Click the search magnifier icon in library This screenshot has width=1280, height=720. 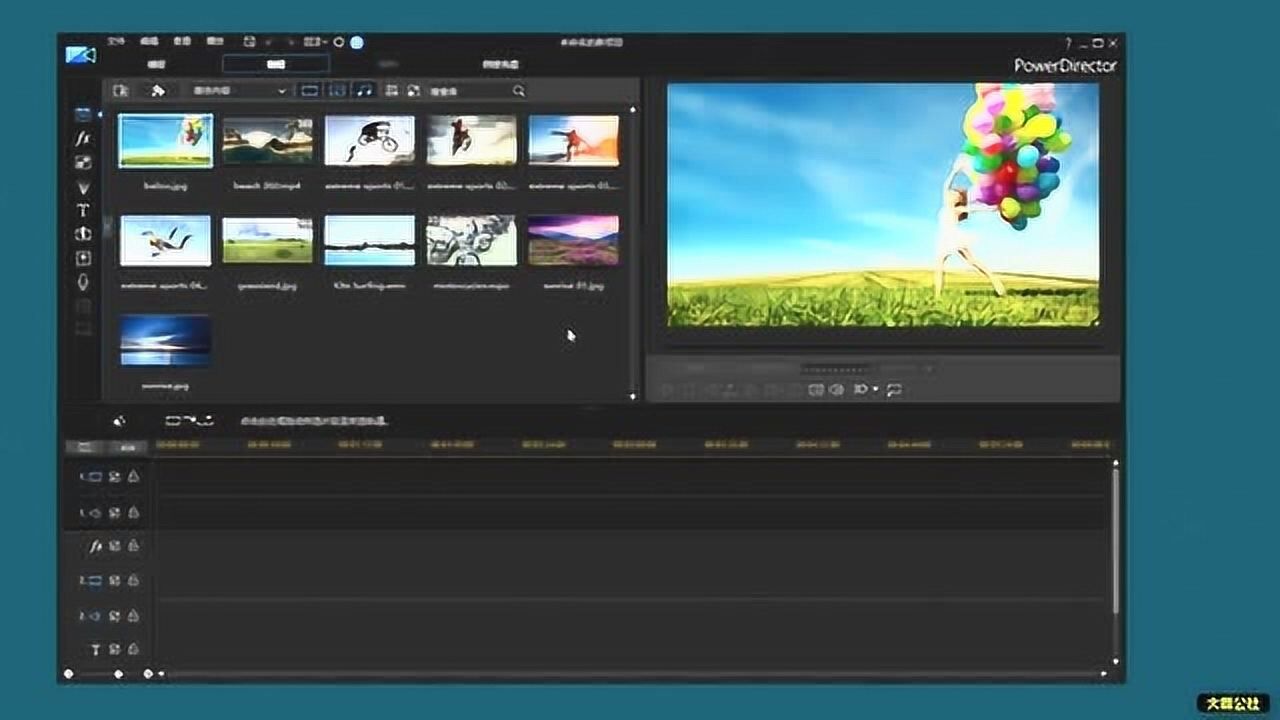519,91
